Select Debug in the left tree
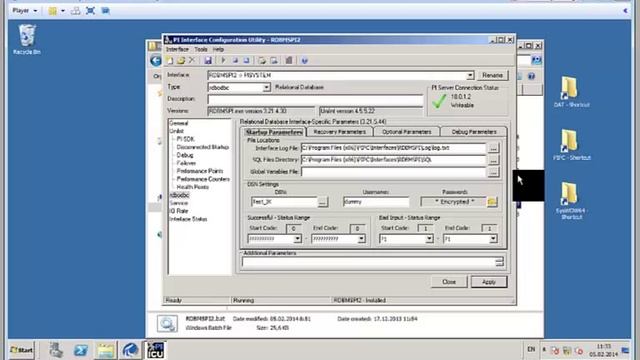This screenshot has height=360, width=640. click(x=184, y=155)
